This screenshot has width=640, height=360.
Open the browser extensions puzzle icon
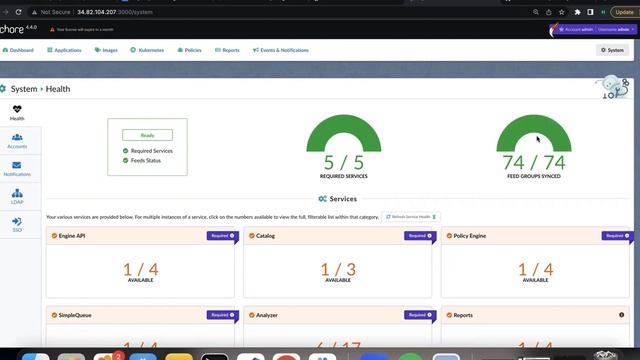(577, 12)
